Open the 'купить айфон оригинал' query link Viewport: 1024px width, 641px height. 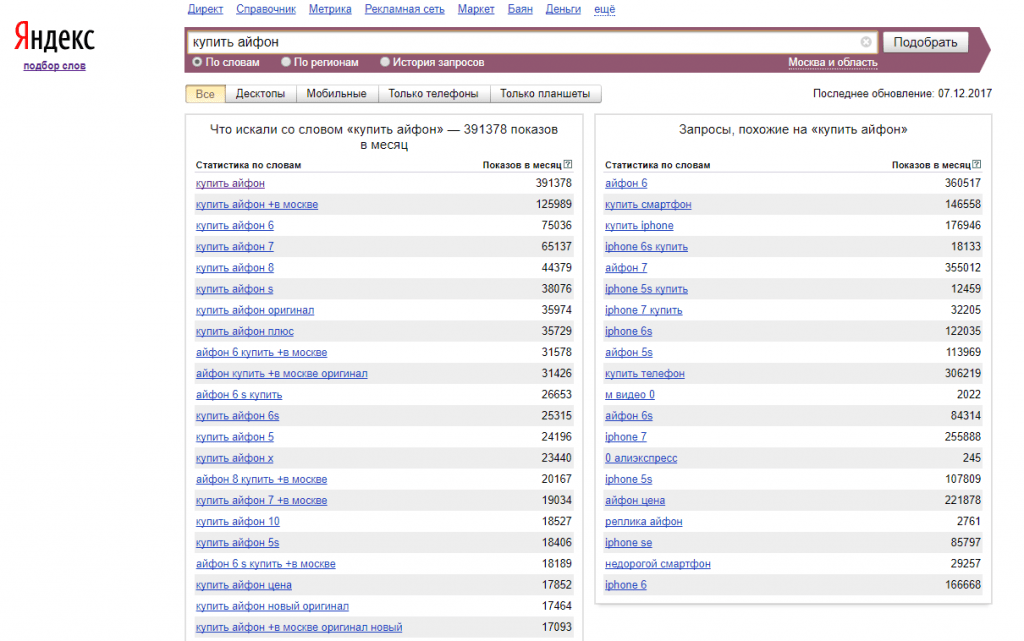255,310
